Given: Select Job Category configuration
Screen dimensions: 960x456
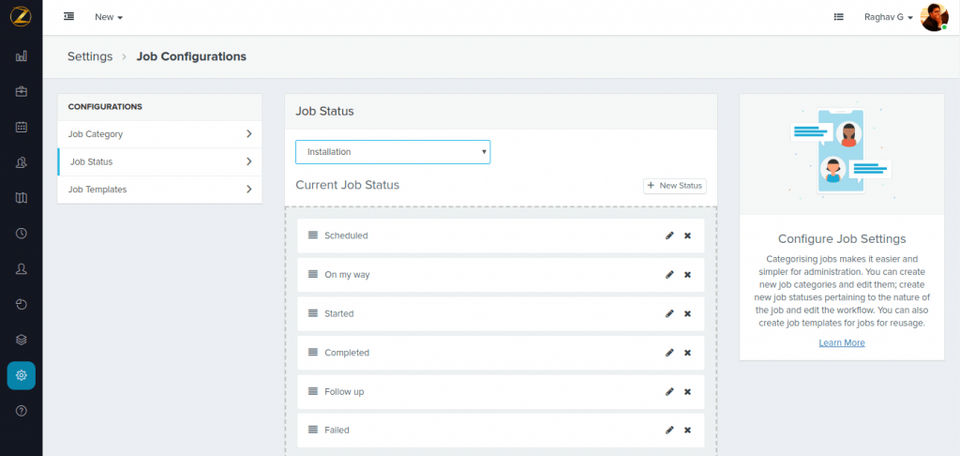Looking at the screenshot, I should pyautogui.click(x=160, y=134).
